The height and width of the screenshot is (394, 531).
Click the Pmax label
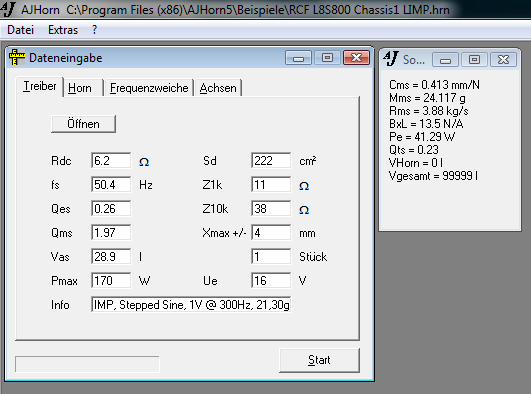pos(64,281)
